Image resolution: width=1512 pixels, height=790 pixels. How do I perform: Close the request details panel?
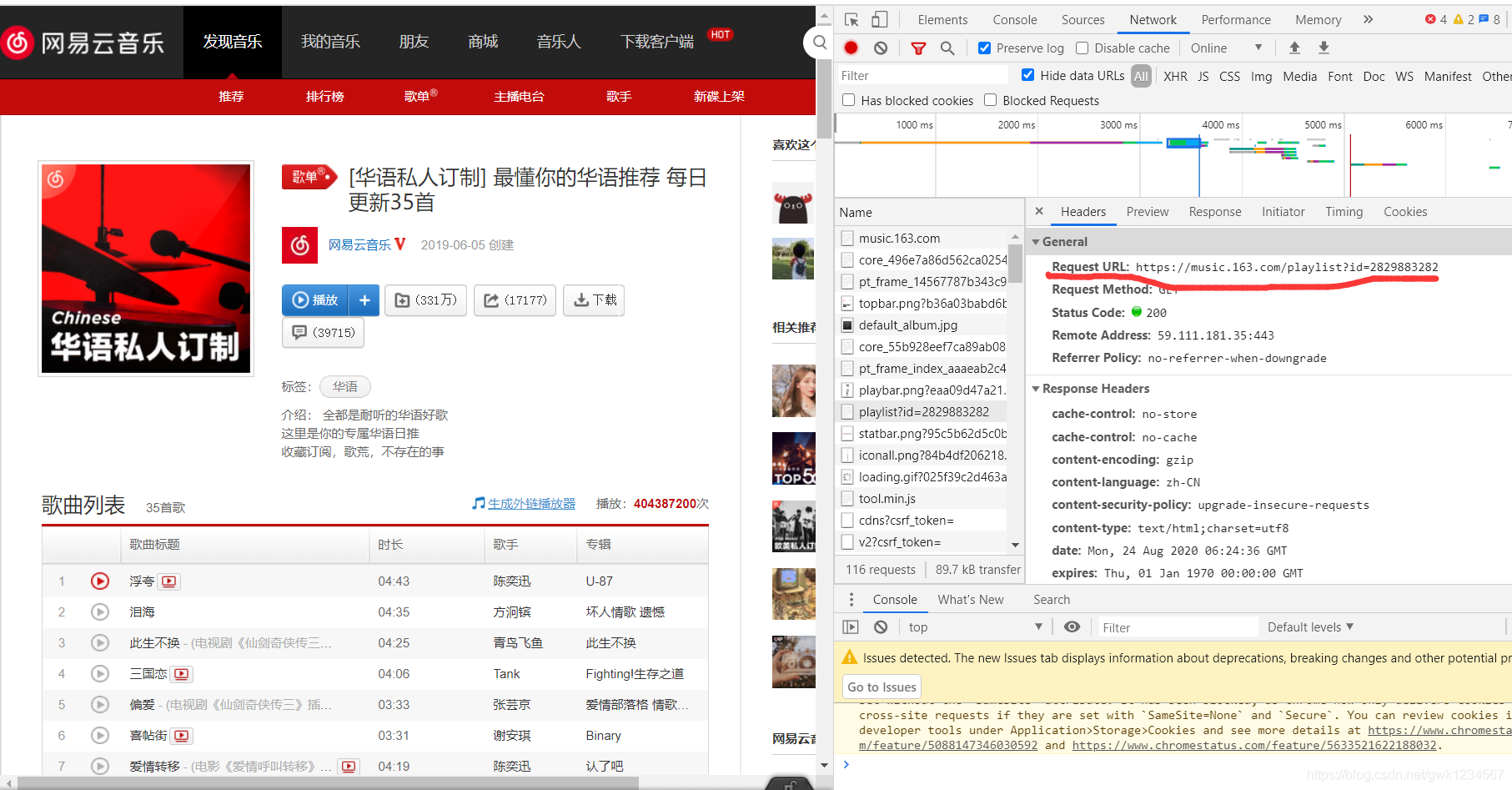[x=1039, y=211]
